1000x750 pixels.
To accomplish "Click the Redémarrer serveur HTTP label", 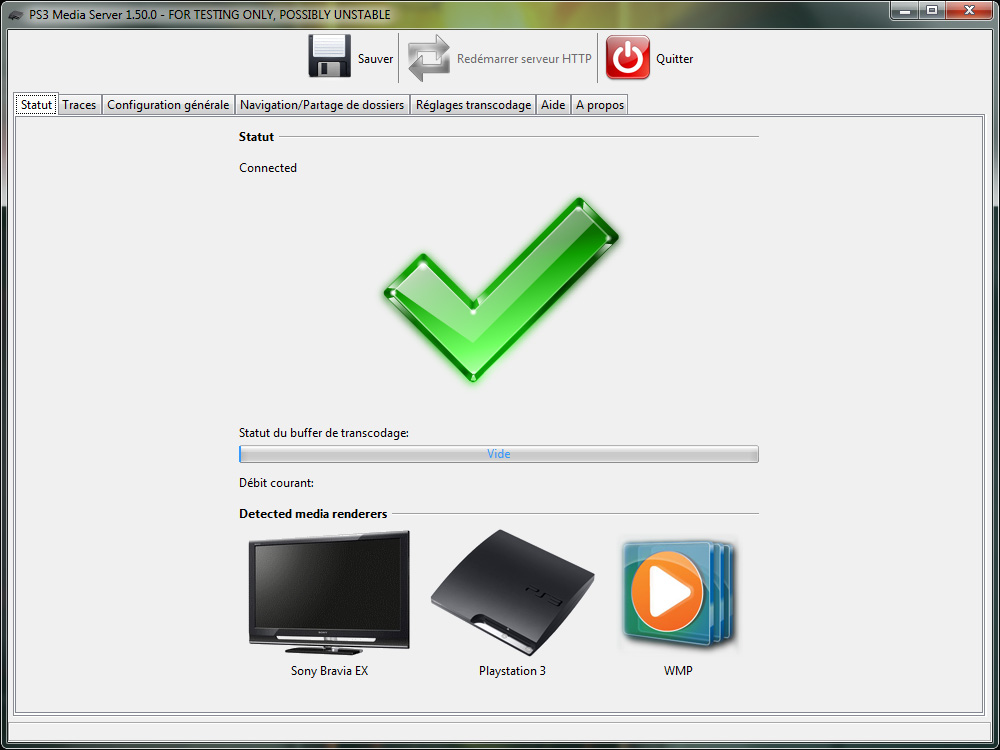I will pos(524,59).
